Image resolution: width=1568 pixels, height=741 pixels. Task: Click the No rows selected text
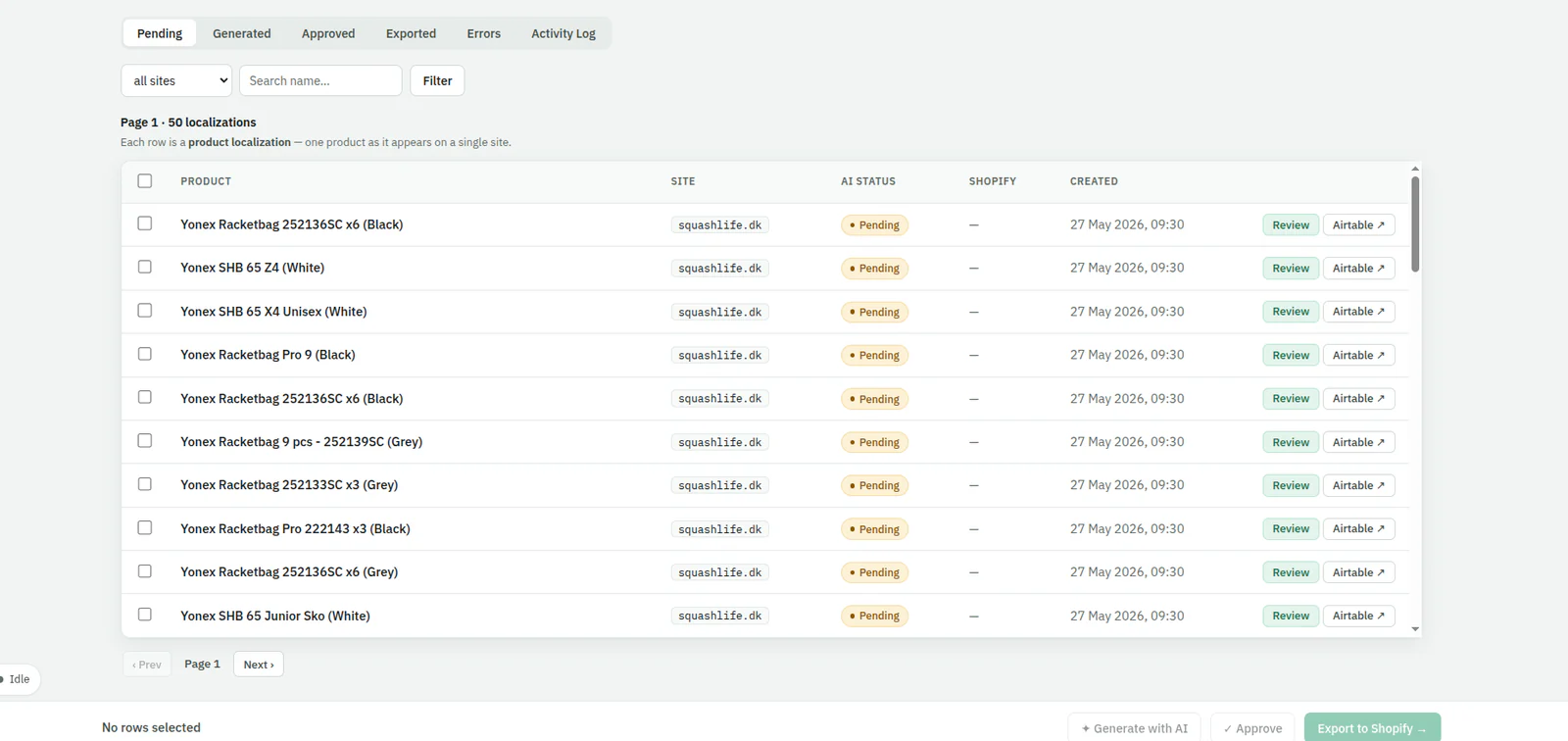click(x=151, y=727)
